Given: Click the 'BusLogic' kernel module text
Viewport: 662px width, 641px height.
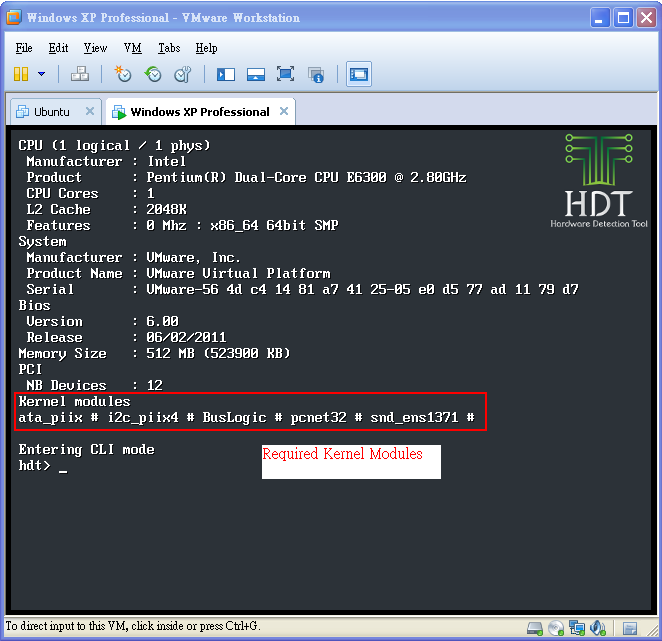Looking at the screenshot, I should click(x=234, y=418).
